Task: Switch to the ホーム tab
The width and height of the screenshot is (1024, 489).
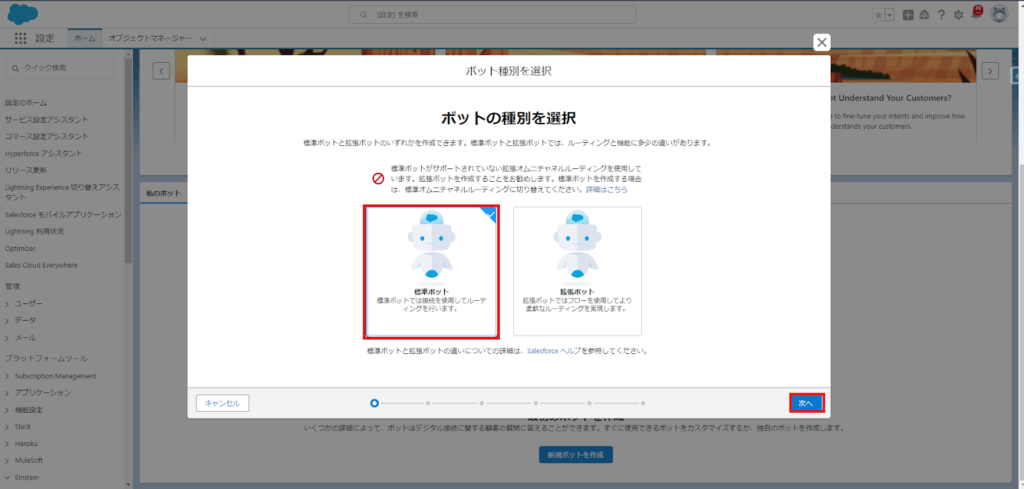Action: pyautogui.click(x=85, y=39)
